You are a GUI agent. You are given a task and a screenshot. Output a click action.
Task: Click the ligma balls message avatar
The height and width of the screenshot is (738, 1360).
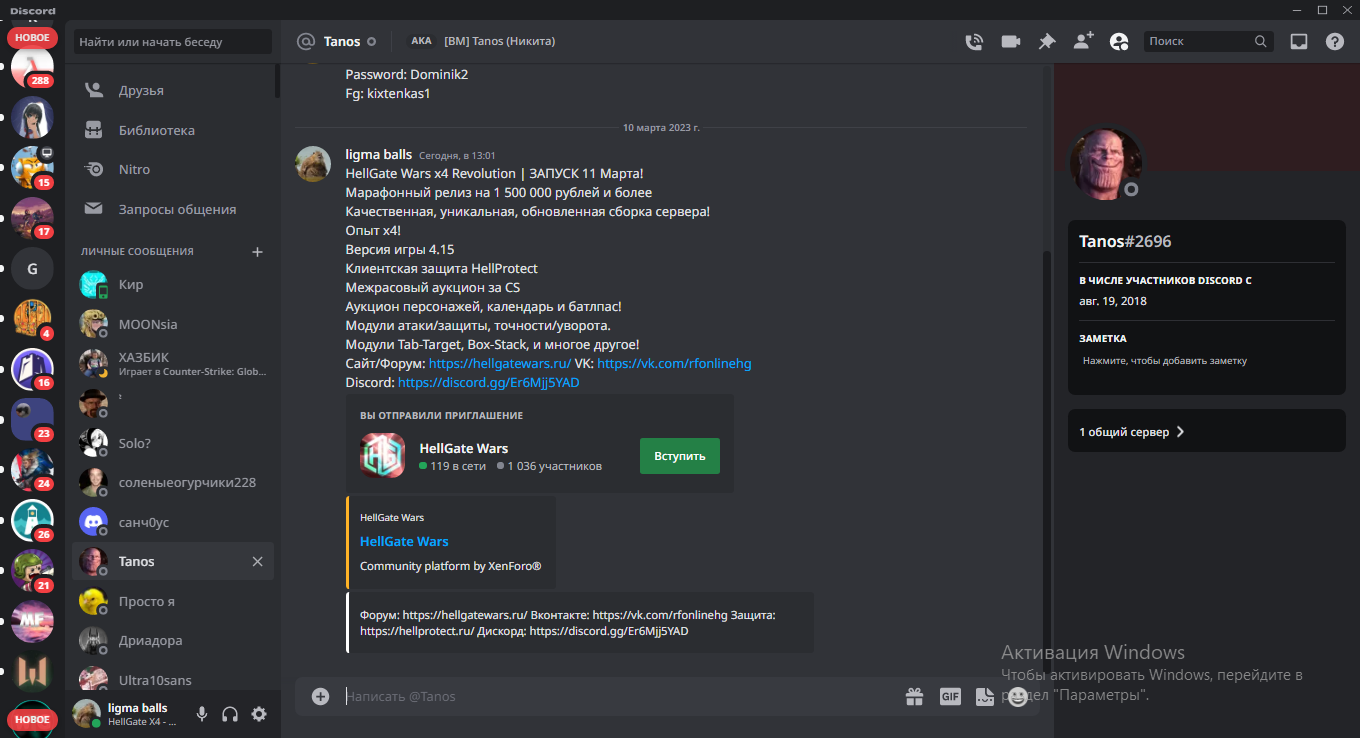pyautogui.click(x=313, y=164)
